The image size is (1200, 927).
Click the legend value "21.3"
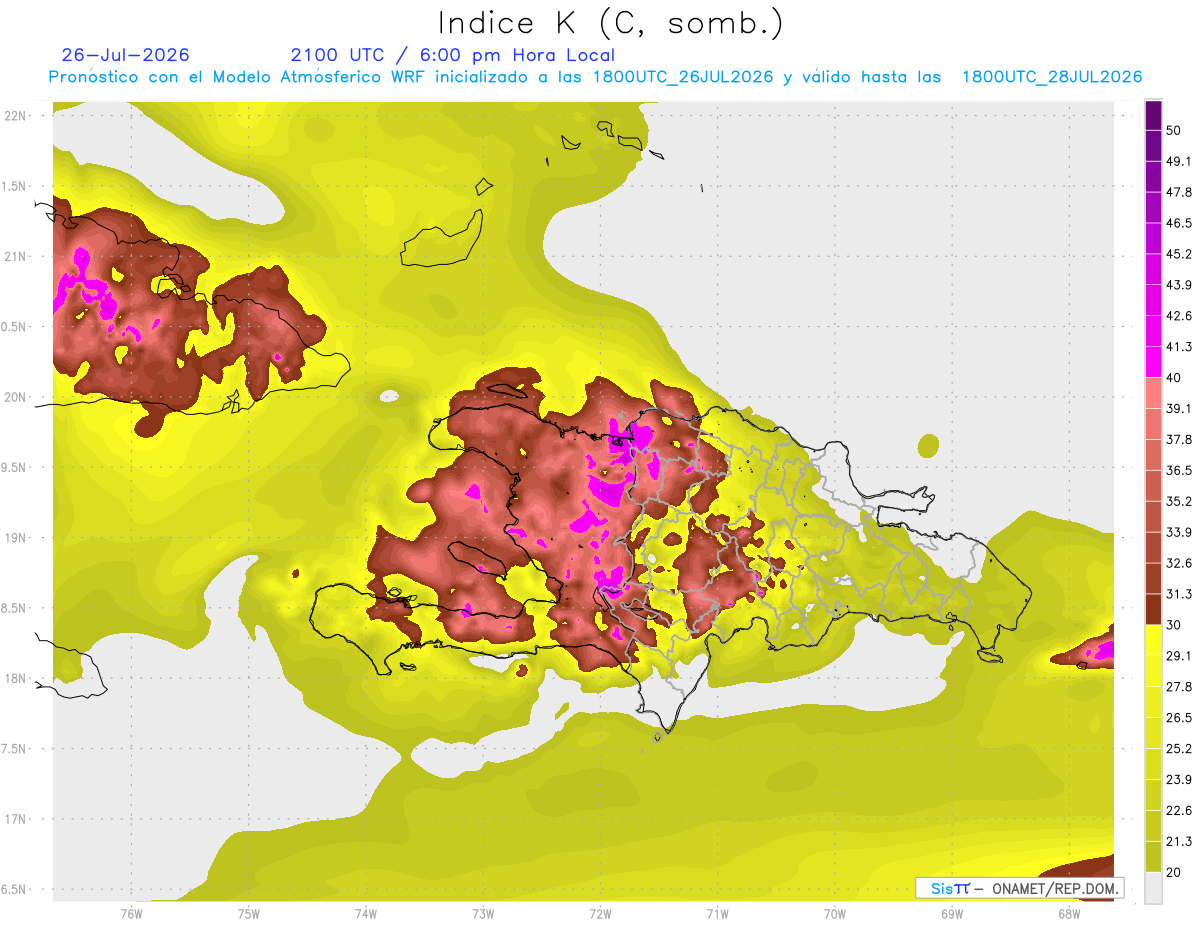pyautogui.click(x=1179, y=842)
